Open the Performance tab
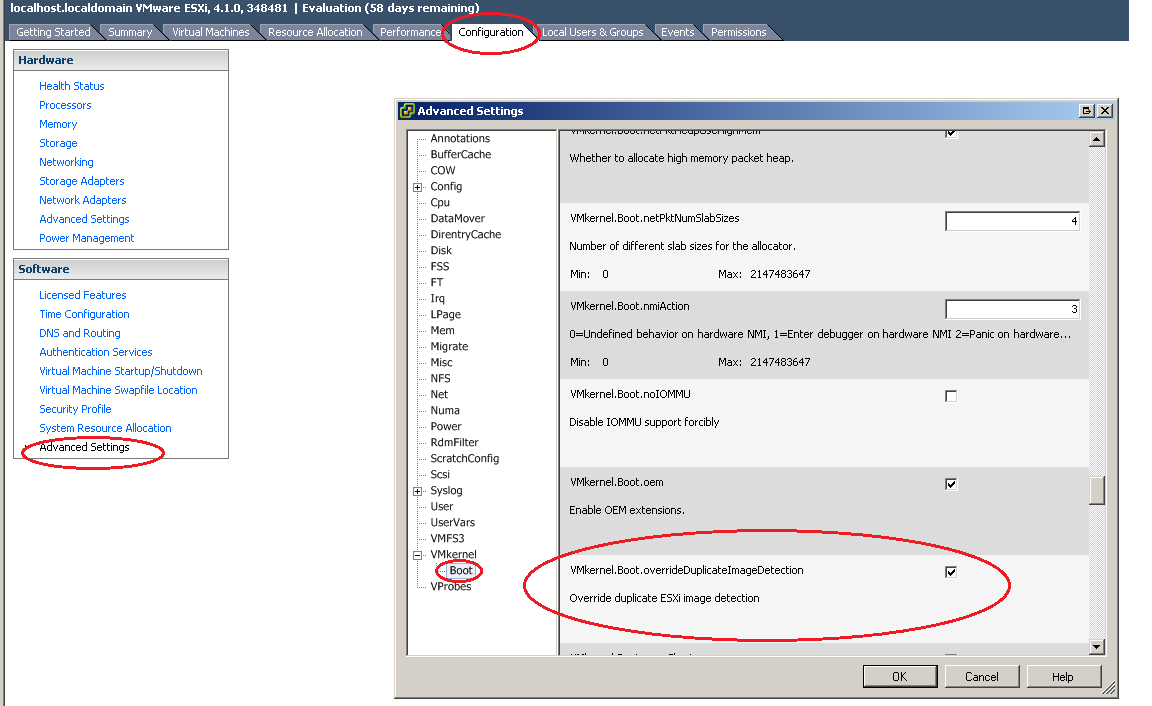1152x706 pixels. 410,32
